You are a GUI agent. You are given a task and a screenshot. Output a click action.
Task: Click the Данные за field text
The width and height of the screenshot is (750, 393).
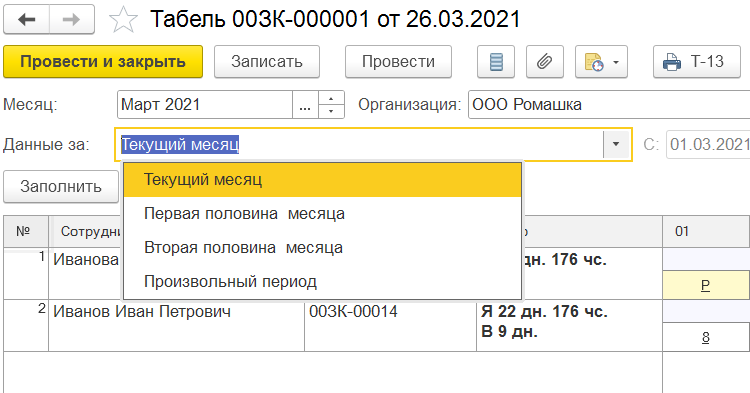tap(180, 144)
